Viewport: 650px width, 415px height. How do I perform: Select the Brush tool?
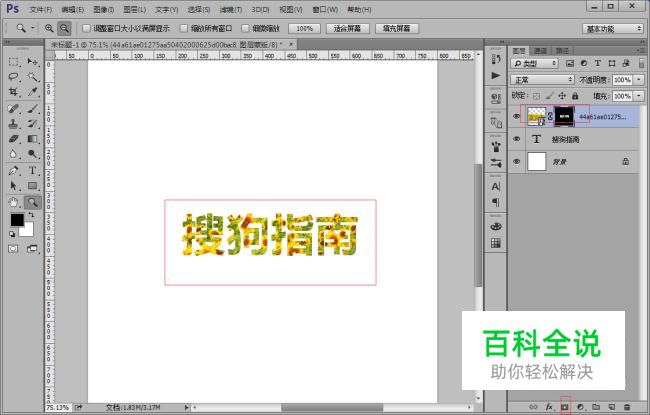32,109
